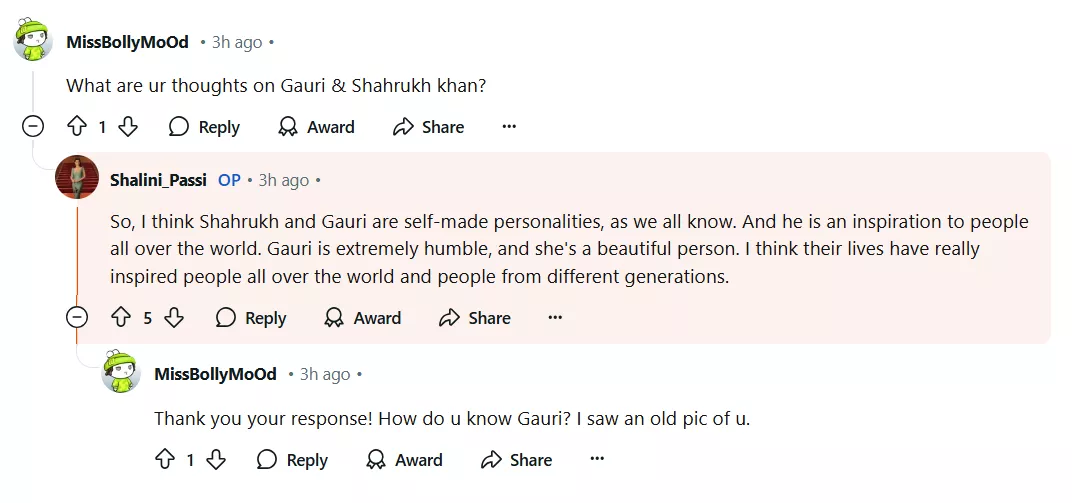
Task: Downvote MissBollyMoOd's top comment
Action: click(x=128, y=127)
